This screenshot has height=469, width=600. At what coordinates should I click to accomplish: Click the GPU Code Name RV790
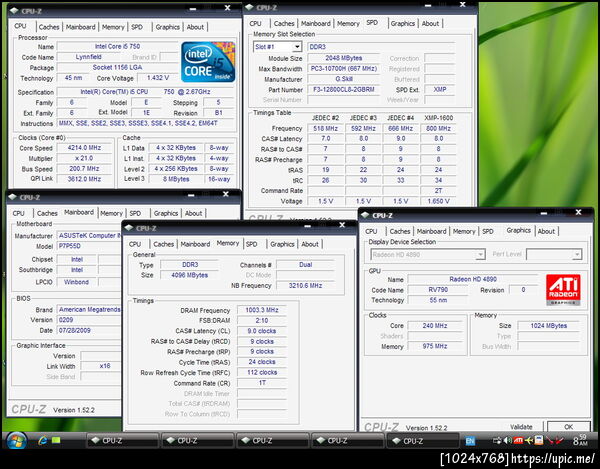click(438, 290)
